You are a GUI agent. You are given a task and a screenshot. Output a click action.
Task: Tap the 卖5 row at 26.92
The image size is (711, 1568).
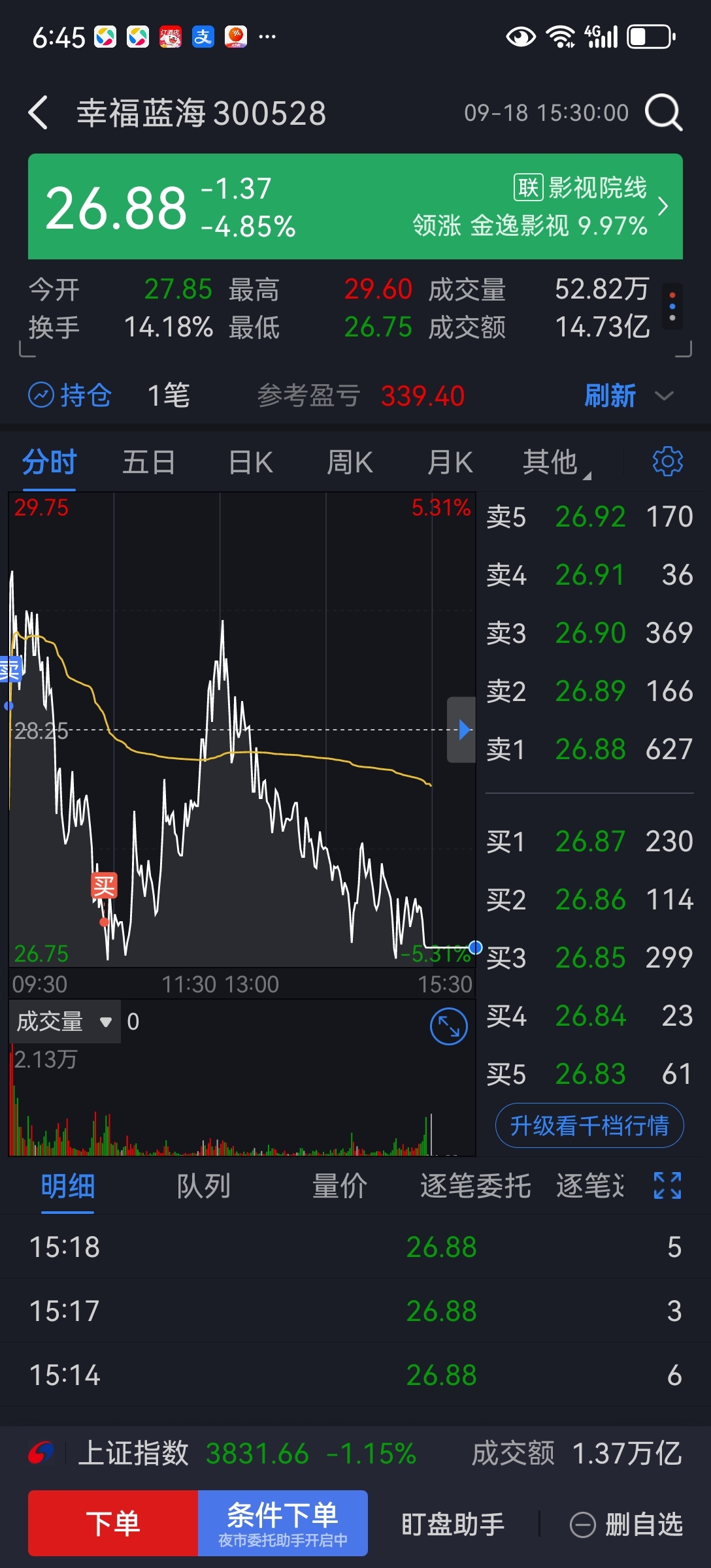pos(589,517)
